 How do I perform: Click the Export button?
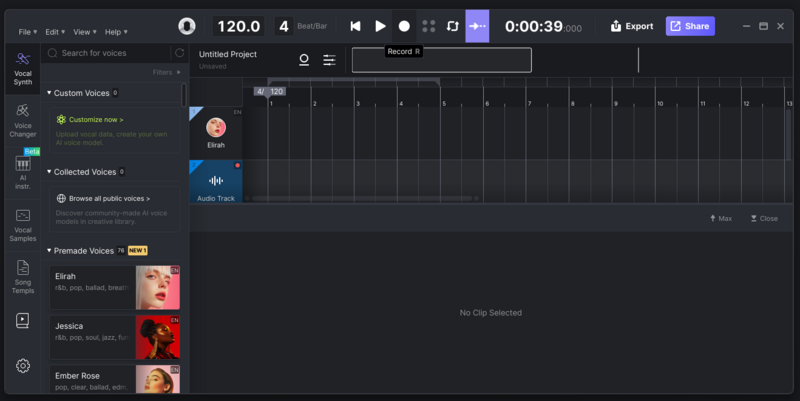point(632,26)
